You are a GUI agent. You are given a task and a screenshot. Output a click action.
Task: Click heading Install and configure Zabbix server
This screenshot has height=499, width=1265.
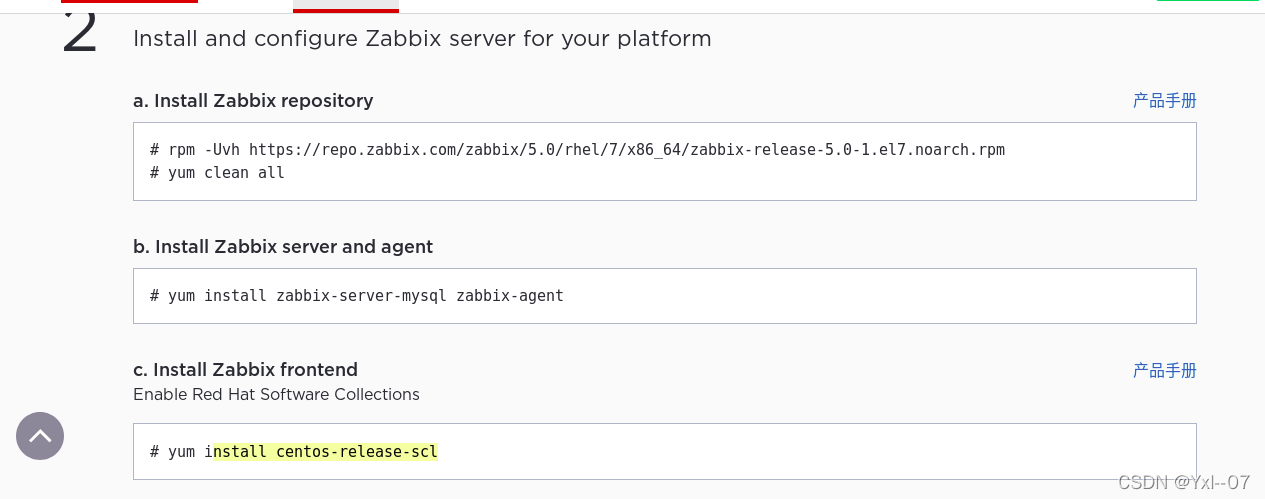click(422, 39)
